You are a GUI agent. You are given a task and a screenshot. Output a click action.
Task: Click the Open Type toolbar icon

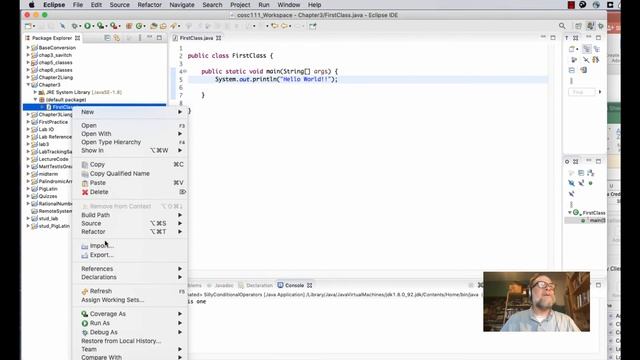[x=153, y=26]
